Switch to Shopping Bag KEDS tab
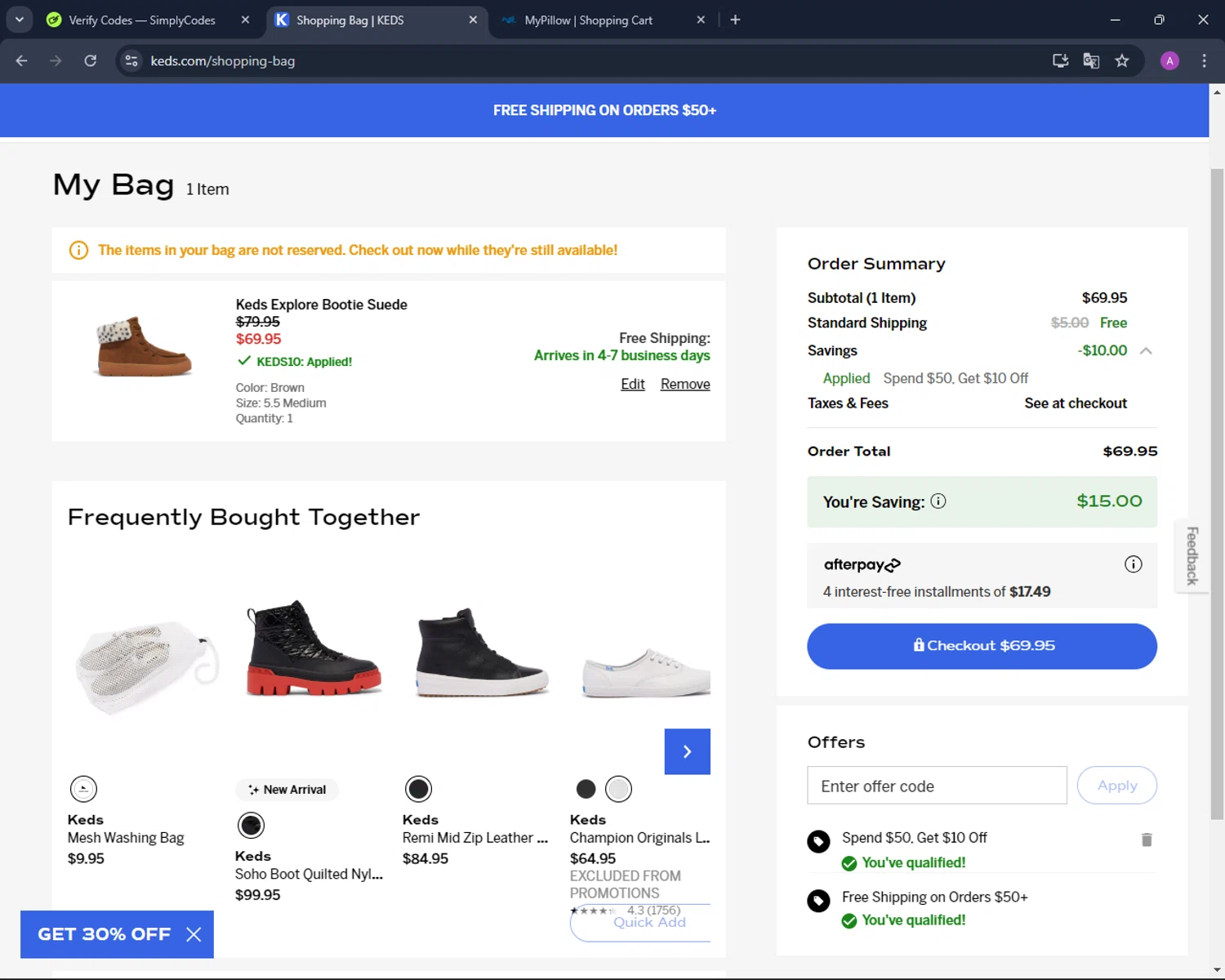Viewport: 1225px width, 980px height. 350,20
